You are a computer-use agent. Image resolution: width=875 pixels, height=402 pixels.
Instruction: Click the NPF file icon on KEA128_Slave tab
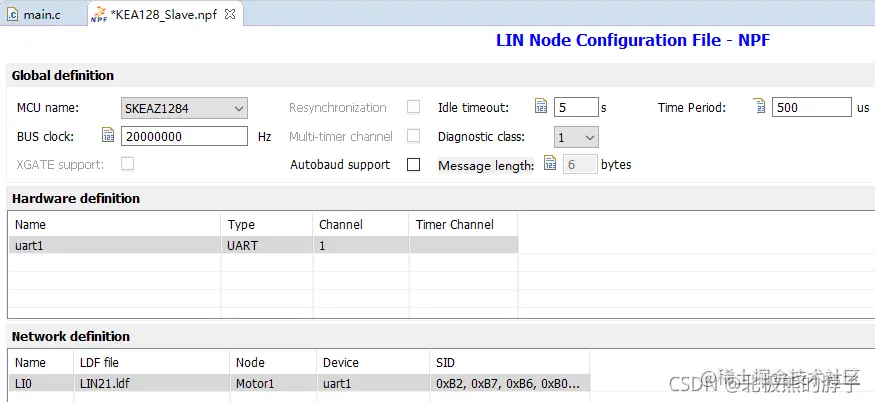[99, 15]
